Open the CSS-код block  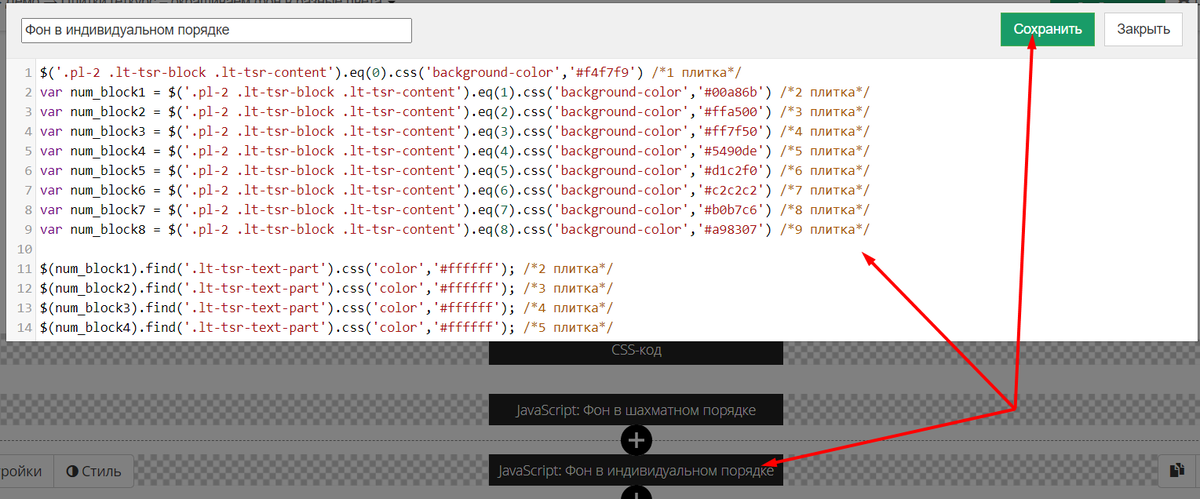[636, 351]
